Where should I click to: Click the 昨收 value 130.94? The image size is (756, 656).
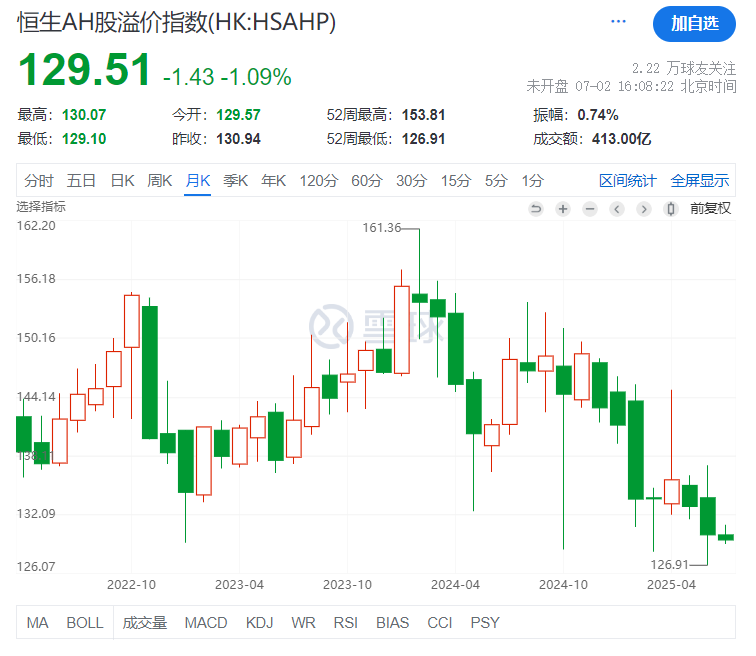tap(238, 139)
